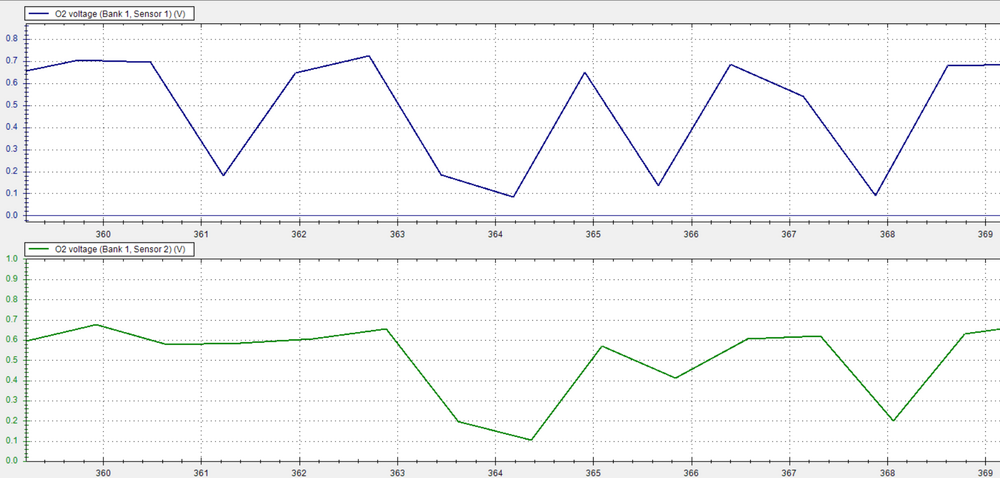Click the 365 time label under the blue graph

coord(593,234)
